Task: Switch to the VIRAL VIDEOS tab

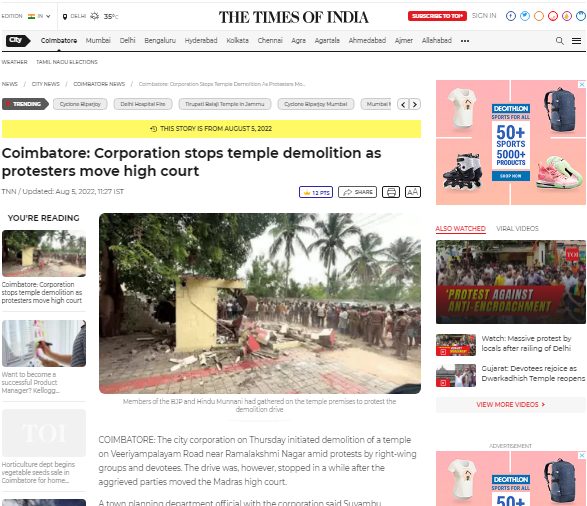Action: (517, 228)
